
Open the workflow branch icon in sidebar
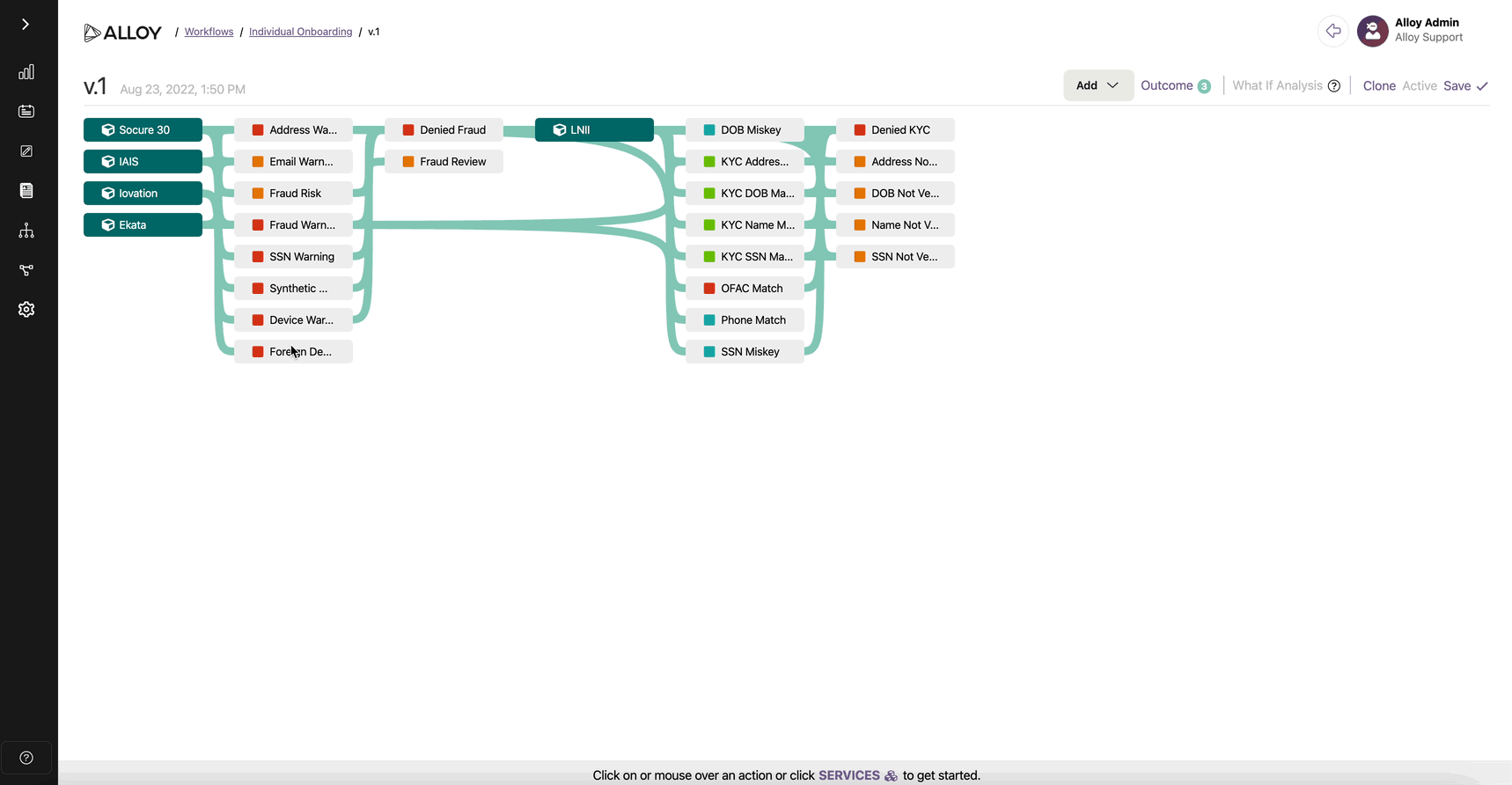[x=26, y=270]
